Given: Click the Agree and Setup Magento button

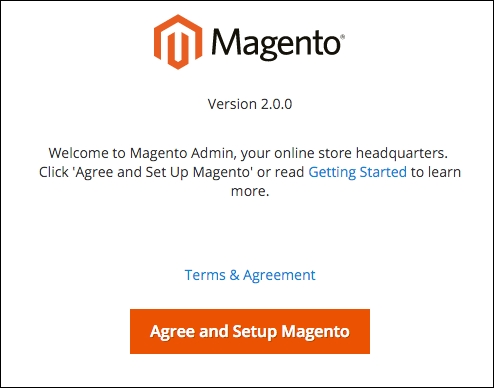Looking at the screenshot, I should 250,331.
